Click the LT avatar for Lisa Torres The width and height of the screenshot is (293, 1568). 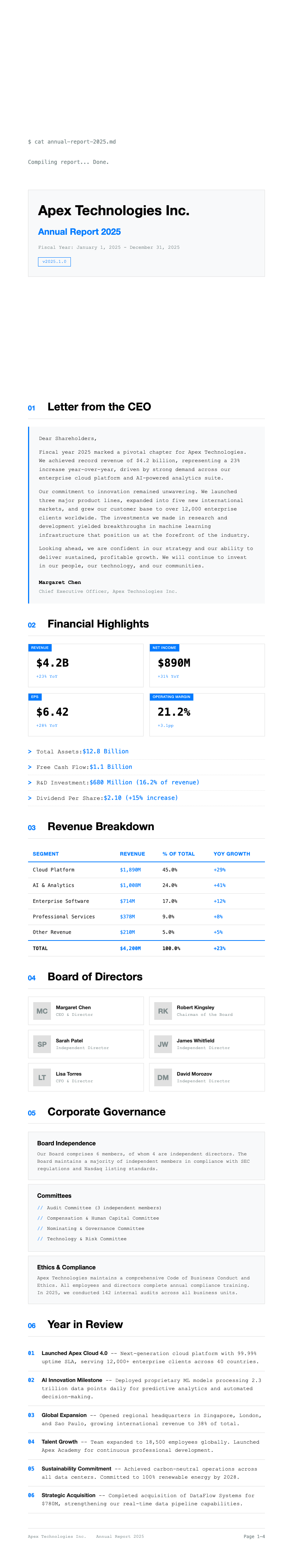[x=42, y=1077]
